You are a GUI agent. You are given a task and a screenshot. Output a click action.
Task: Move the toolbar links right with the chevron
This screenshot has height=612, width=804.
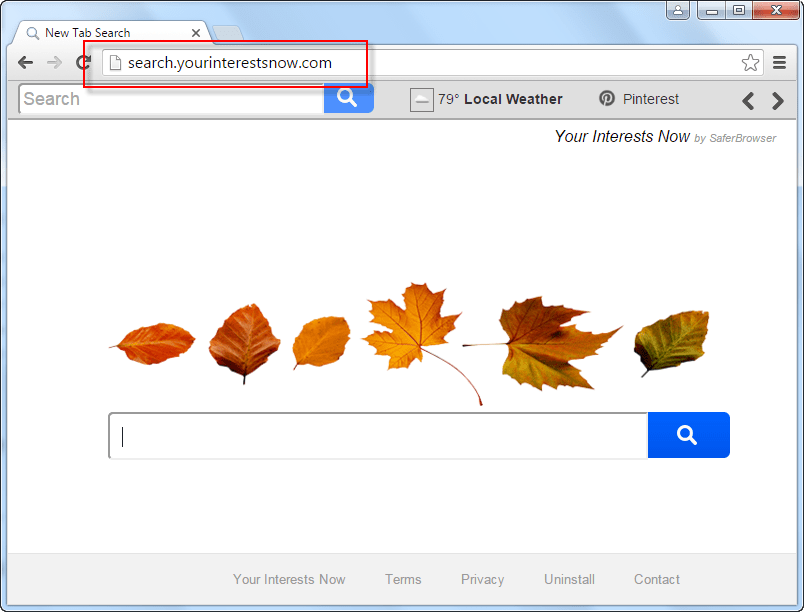tap(777, 100)
